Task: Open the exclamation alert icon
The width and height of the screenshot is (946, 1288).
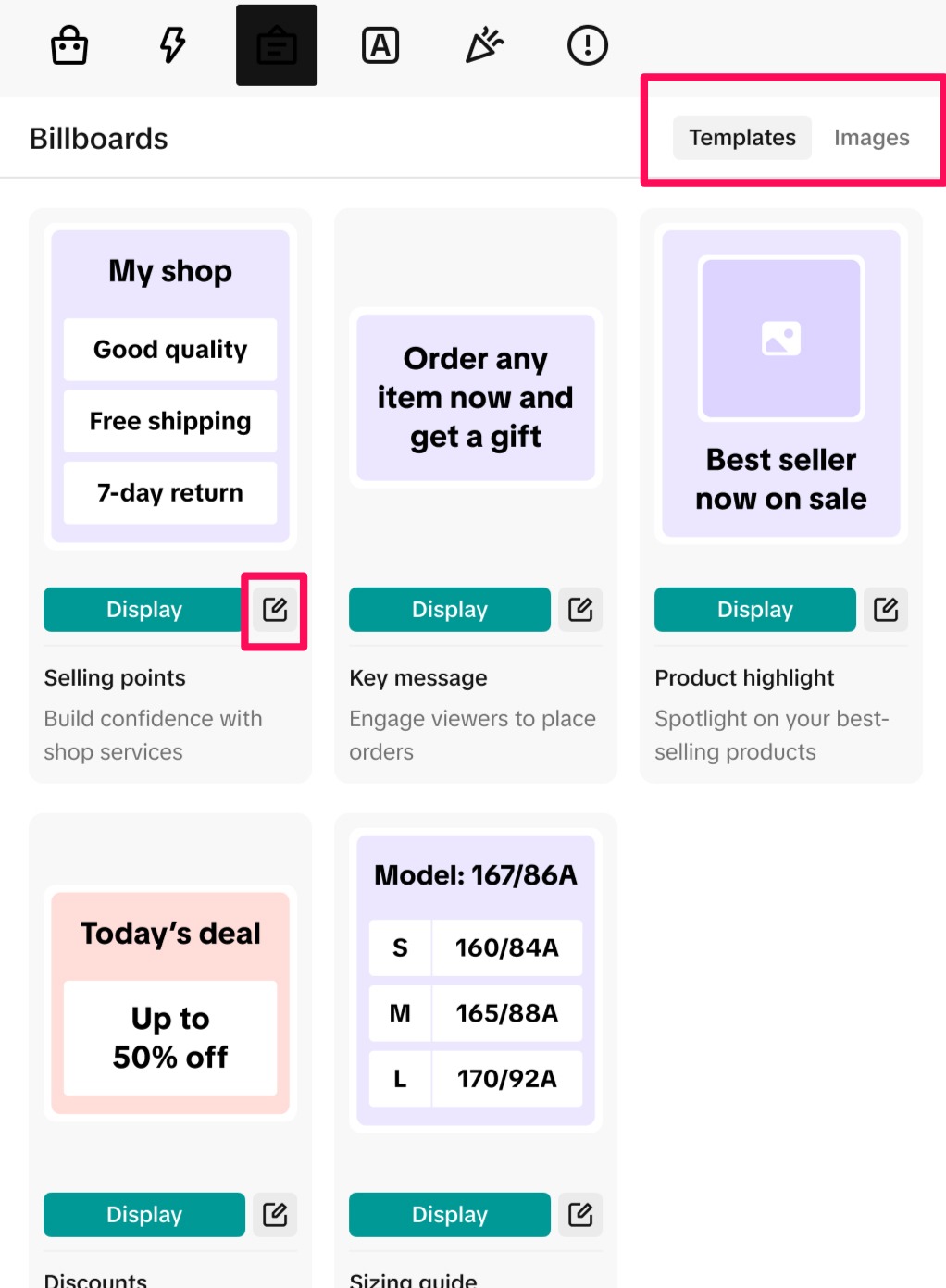Action: click(x=588, y=45)
